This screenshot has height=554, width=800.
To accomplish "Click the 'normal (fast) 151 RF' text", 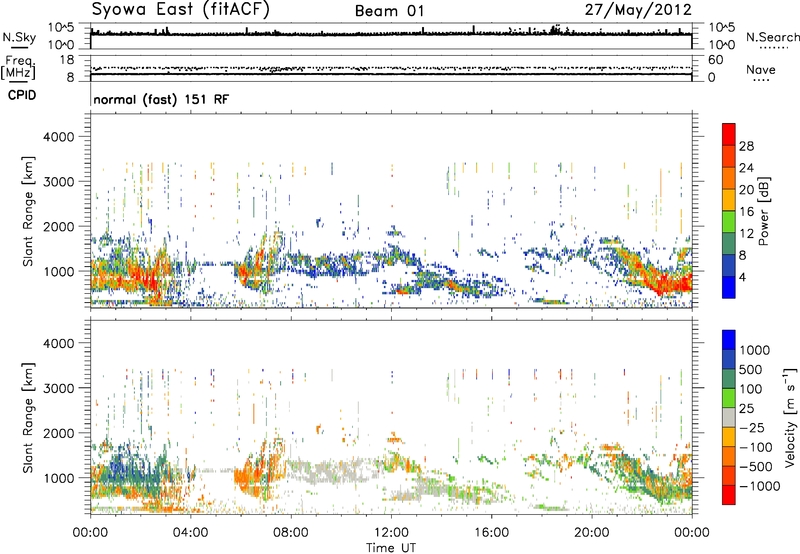I will click(x=161, y=99).
